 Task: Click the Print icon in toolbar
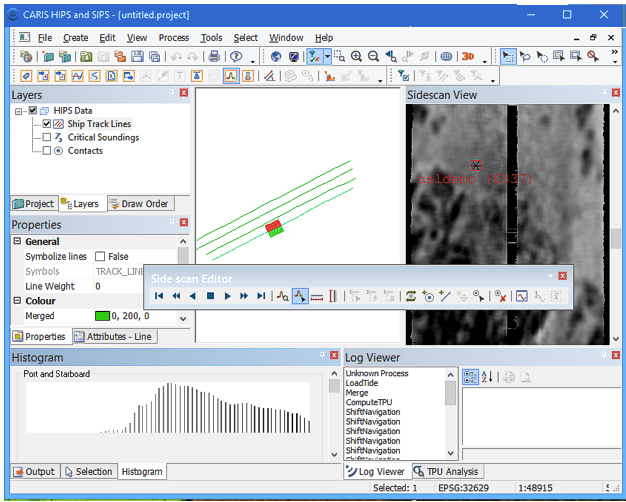pos(214,57)
